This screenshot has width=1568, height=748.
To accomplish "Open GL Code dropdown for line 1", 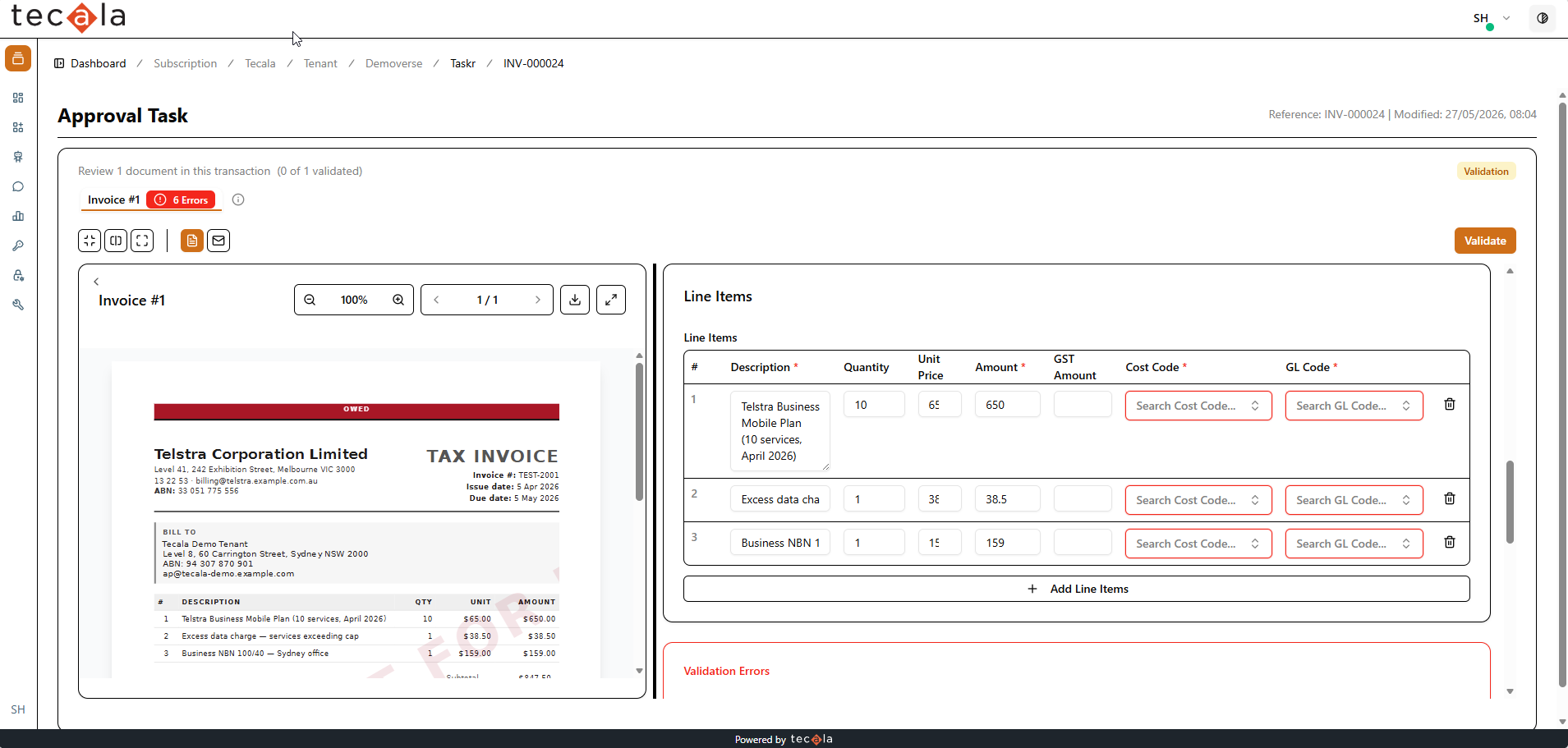I will (x=1354, y=406).
